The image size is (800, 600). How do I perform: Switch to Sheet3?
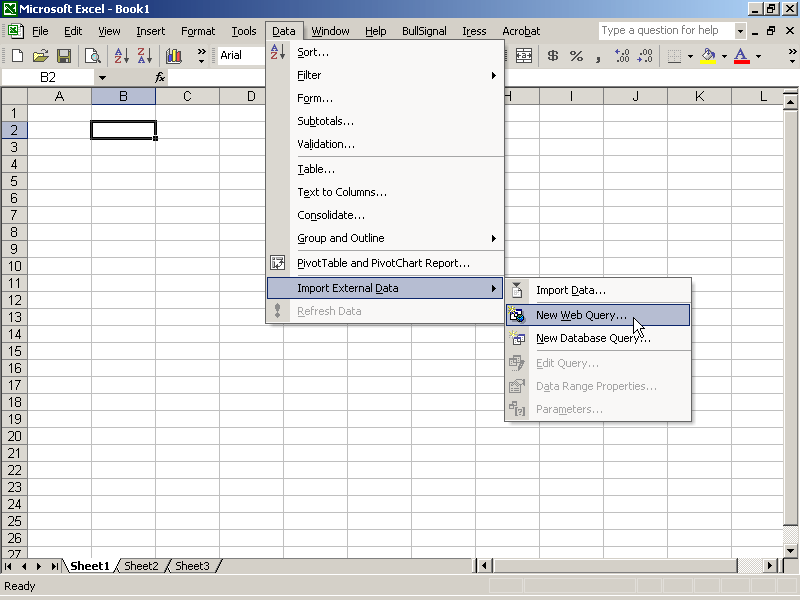coord(192,565)
